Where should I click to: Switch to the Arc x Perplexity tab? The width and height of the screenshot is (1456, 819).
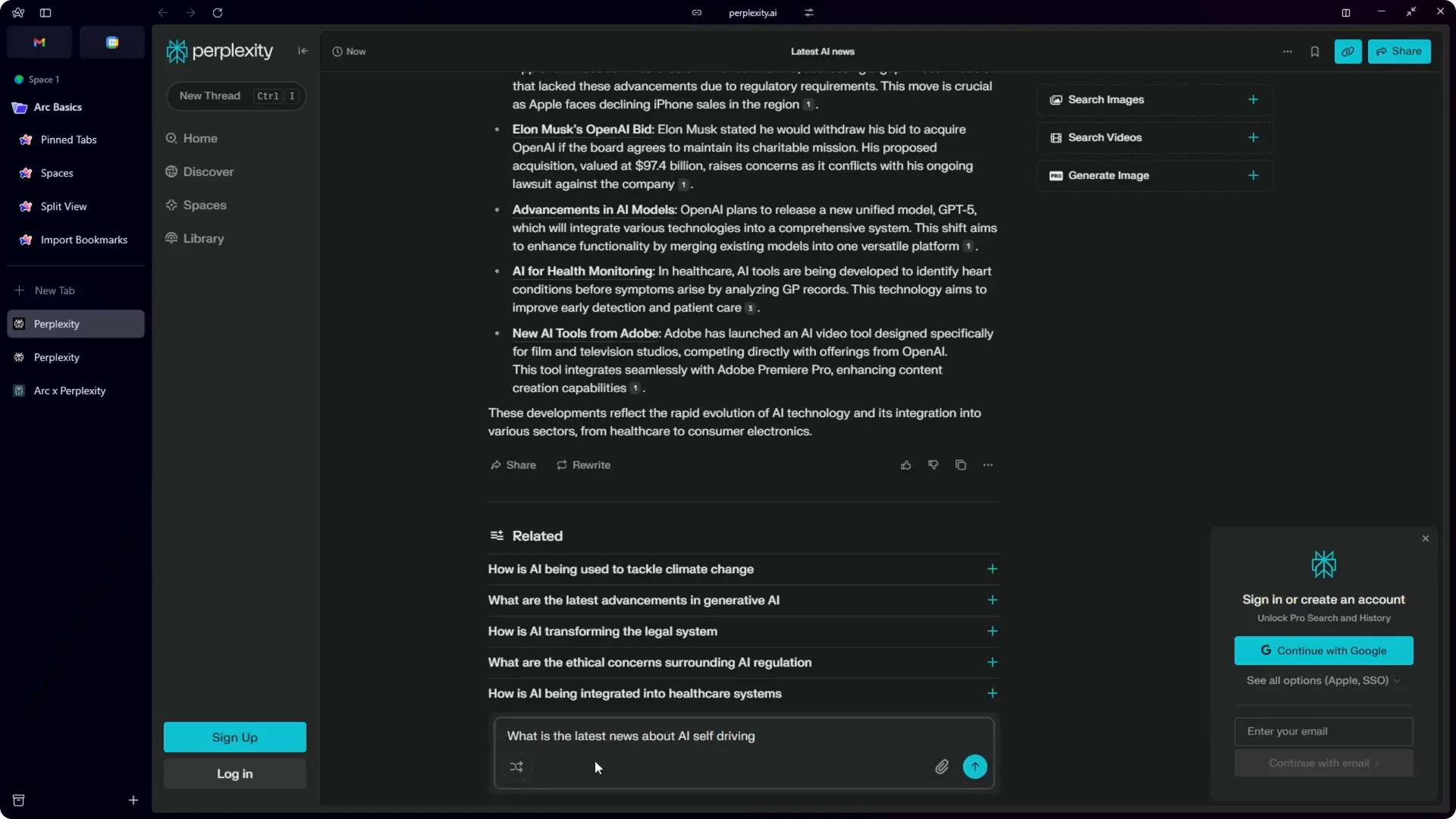pyautogui.click(x=68, y=391)
